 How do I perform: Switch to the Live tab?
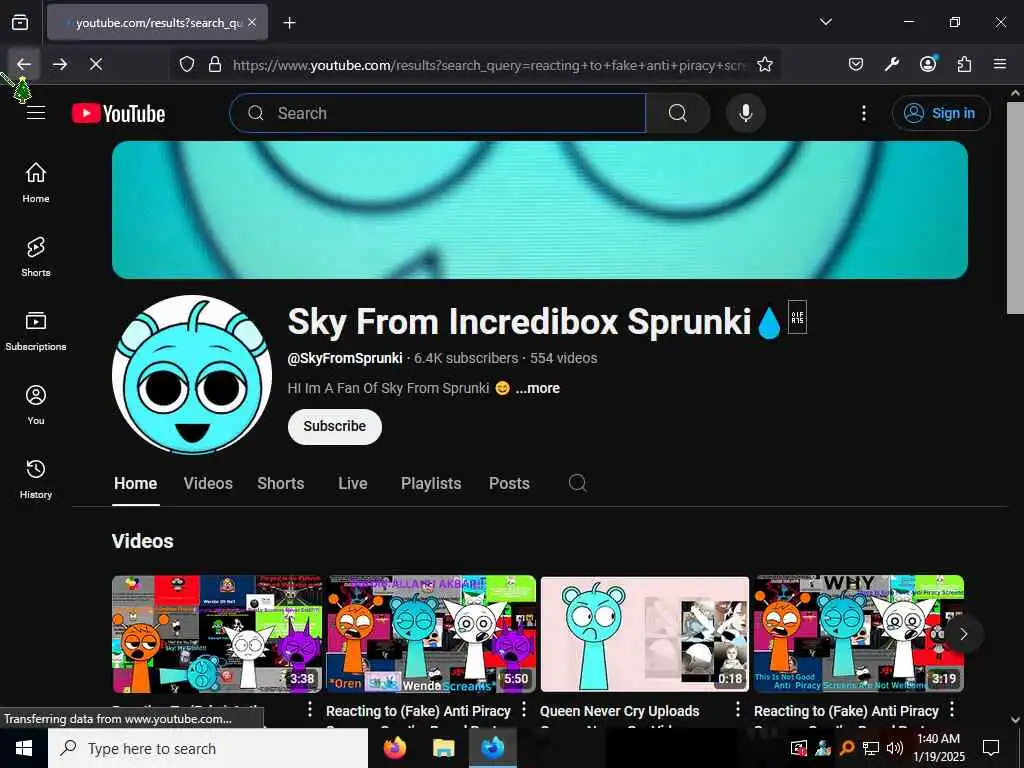353,483
